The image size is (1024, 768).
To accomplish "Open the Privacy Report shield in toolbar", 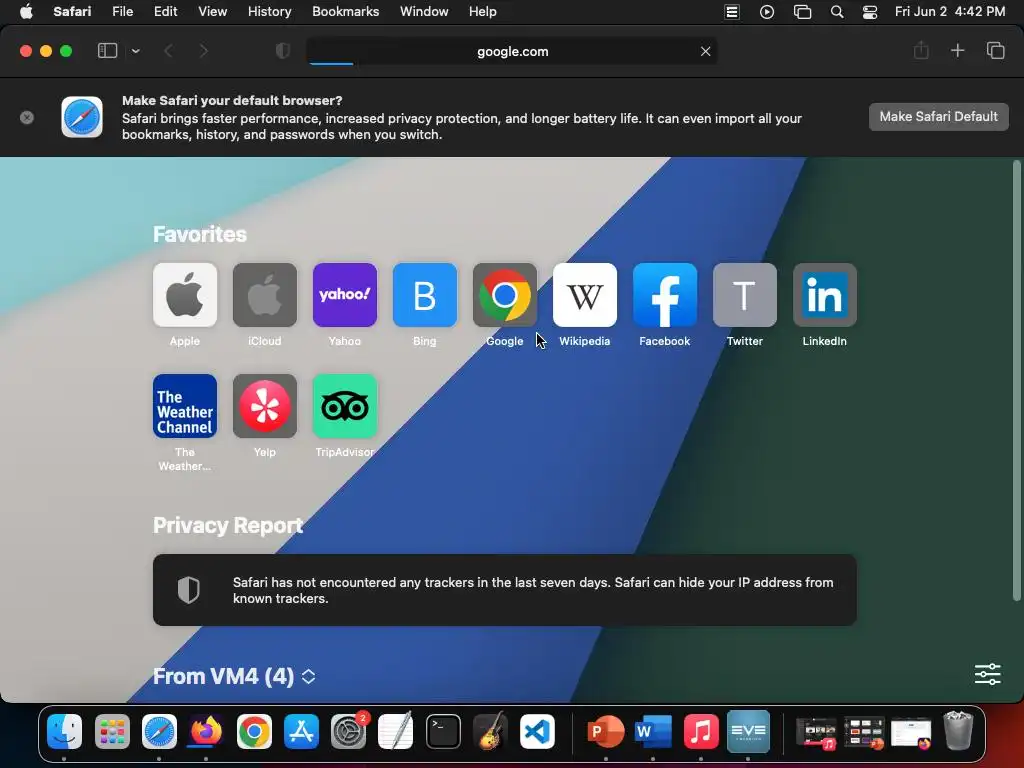I will (x=283, y=51).
